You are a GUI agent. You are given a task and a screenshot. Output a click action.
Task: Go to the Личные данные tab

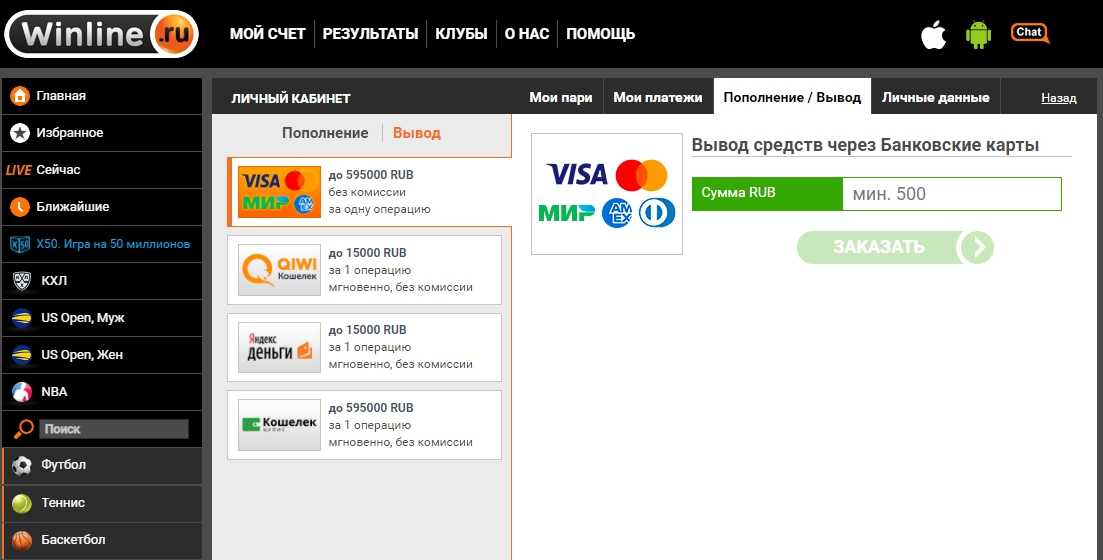tap(935, 97)
